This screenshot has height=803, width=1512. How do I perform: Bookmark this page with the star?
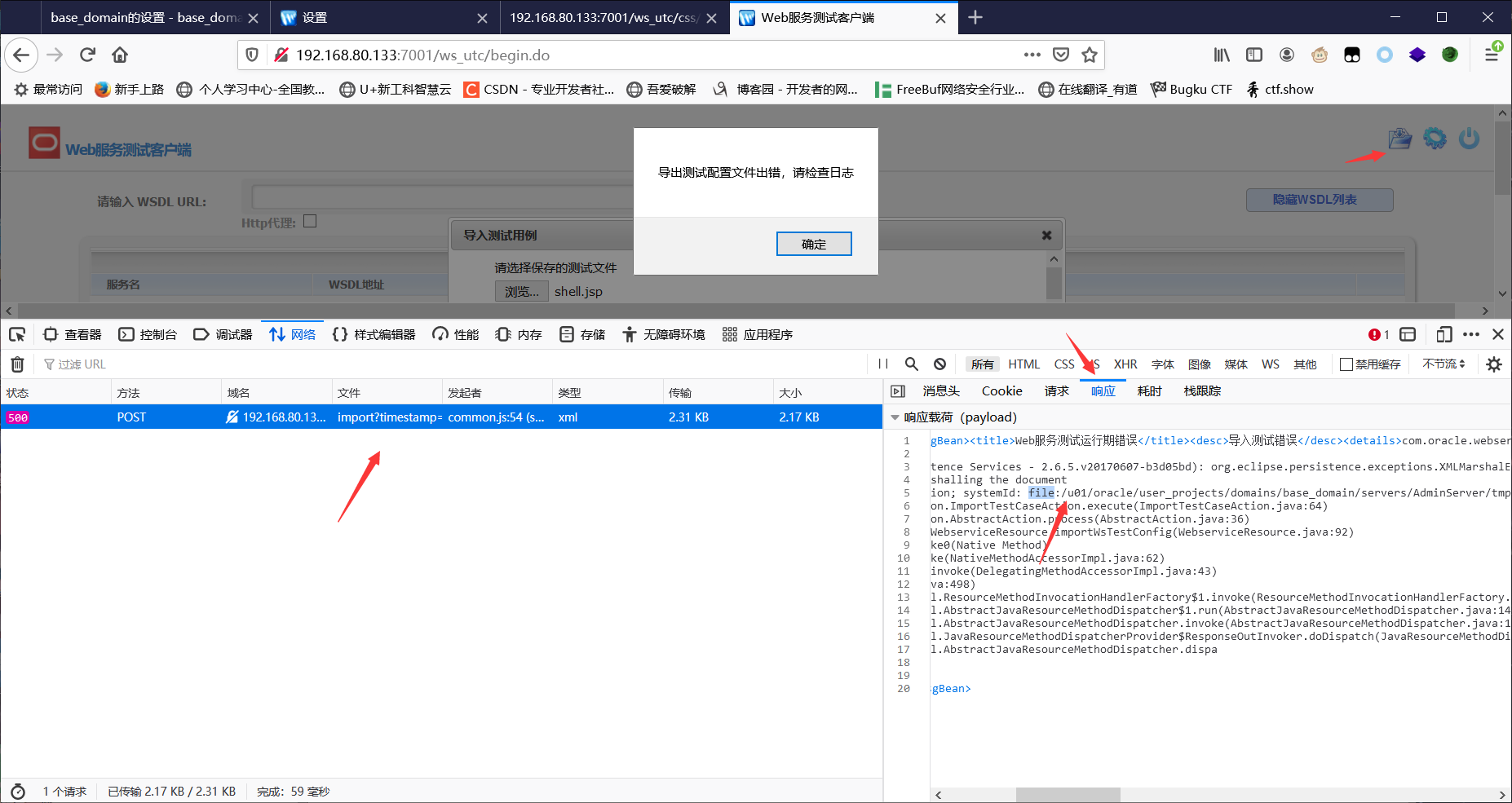(1089, 55)
